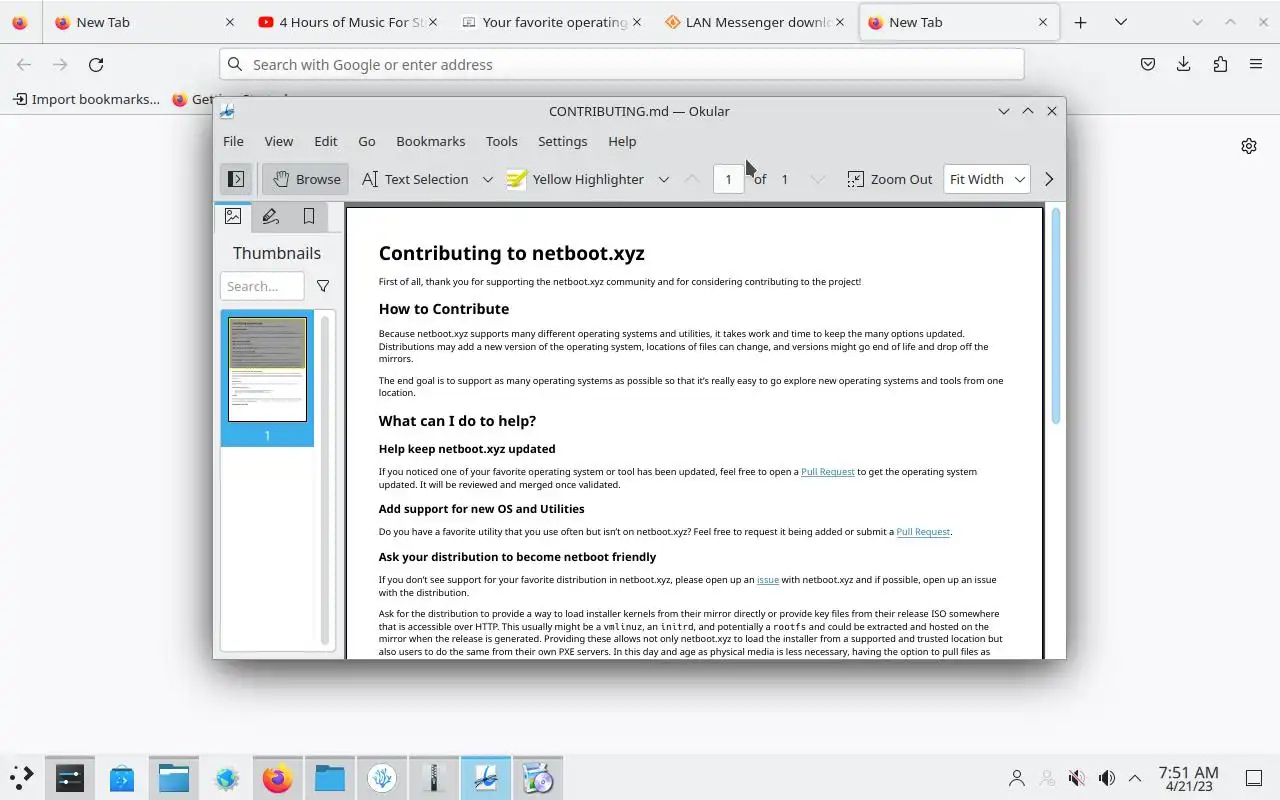This screenshot has height=800, width=1280.
Task: Click the current page number field
Action: tap(728, 179)
